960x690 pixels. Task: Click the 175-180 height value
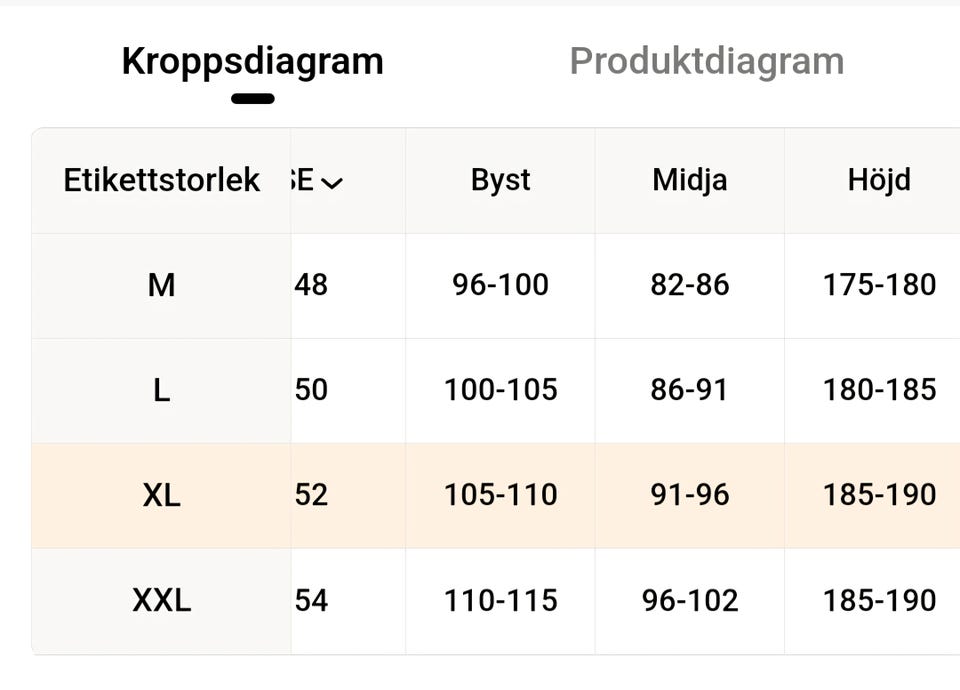[x=878, y=286]
